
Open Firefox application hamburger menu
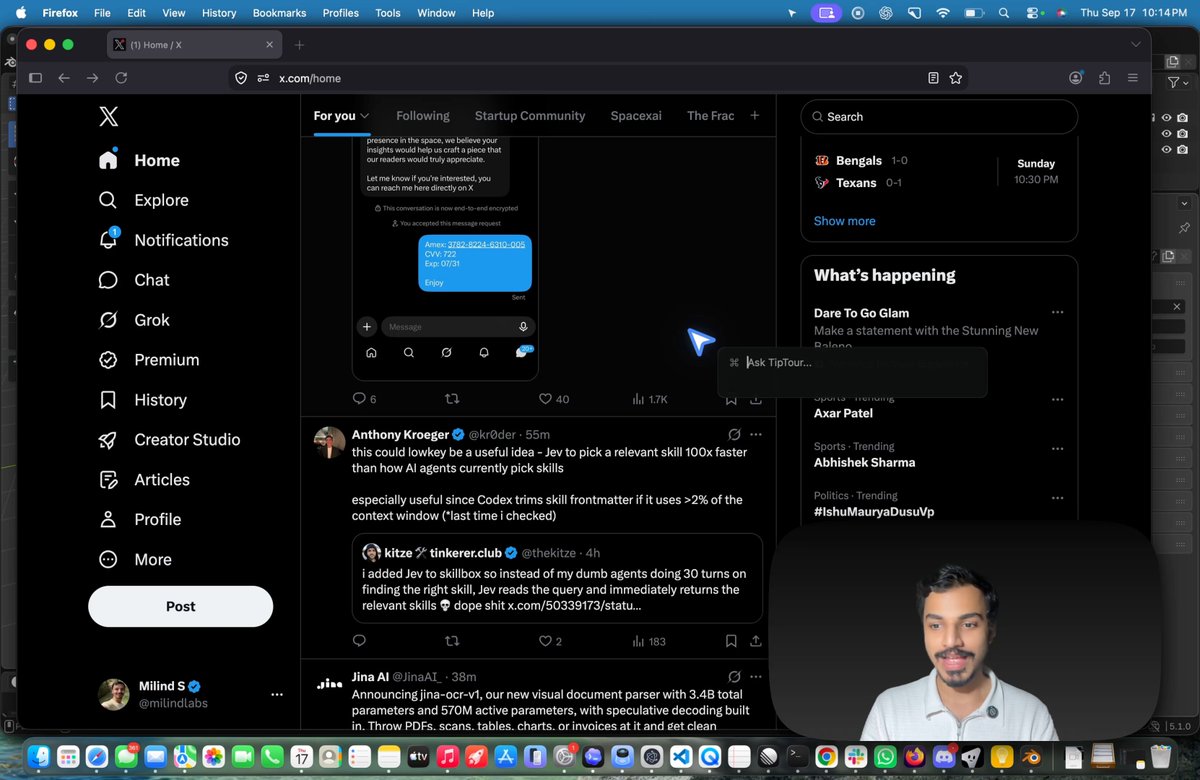click(x=1133, y=78)
